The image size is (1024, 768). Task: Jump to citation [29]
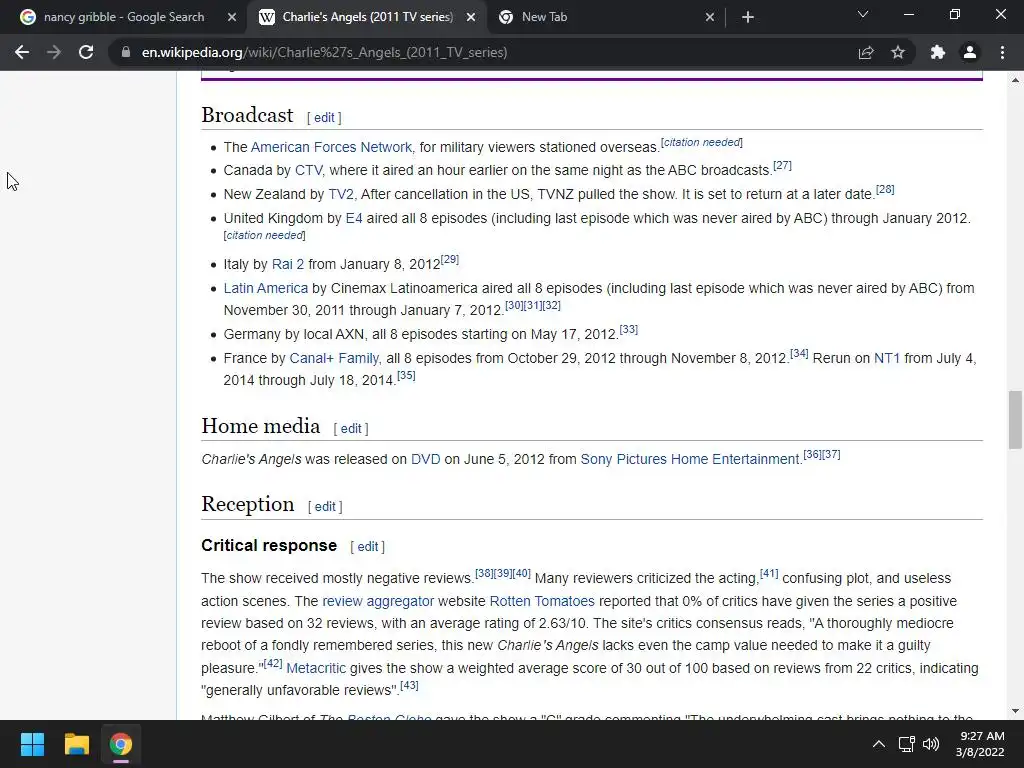tap(450, 259)
